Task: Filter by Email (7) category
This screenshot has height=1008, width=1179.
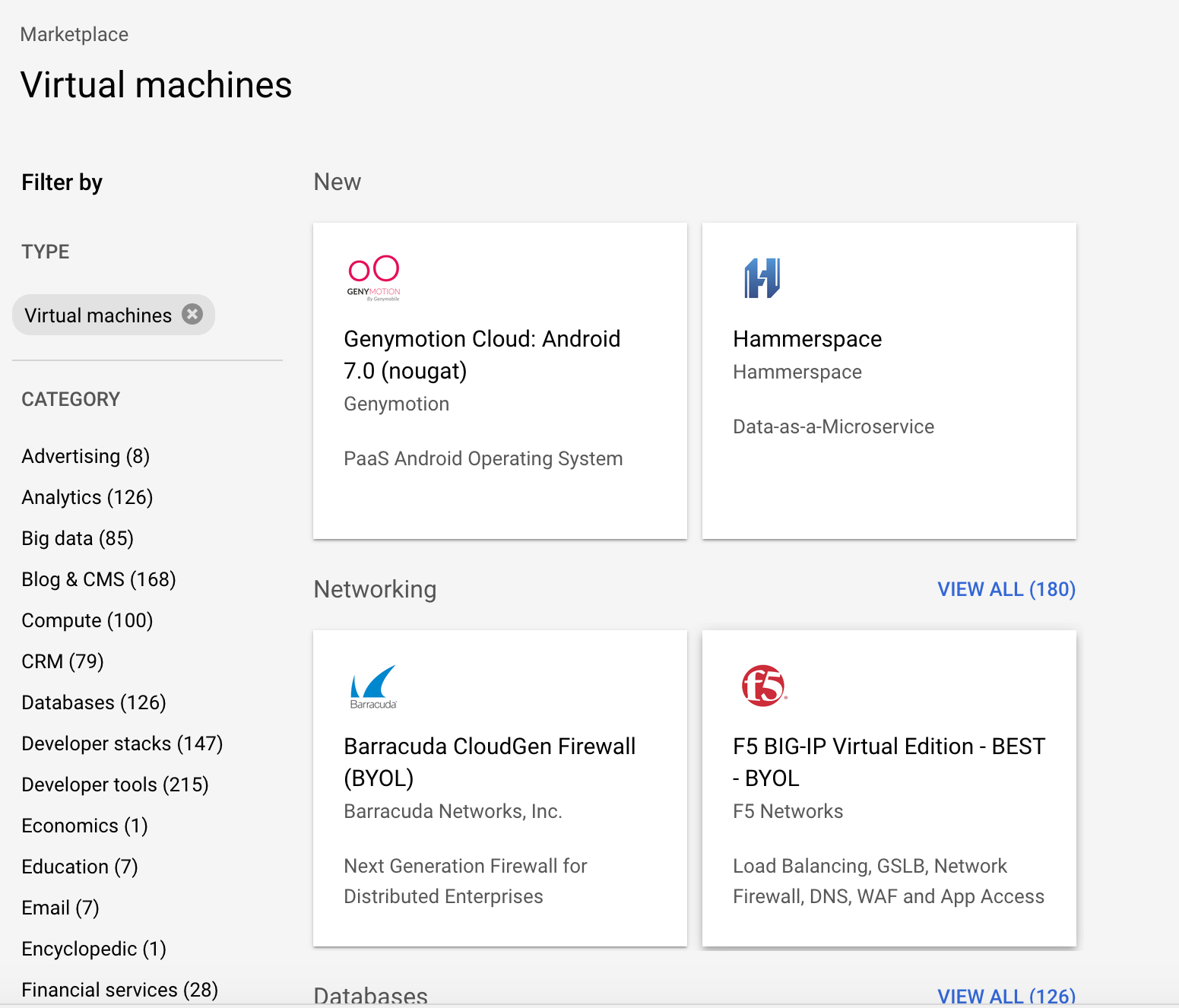Action: pyautogui.click(x=61, y=908)
